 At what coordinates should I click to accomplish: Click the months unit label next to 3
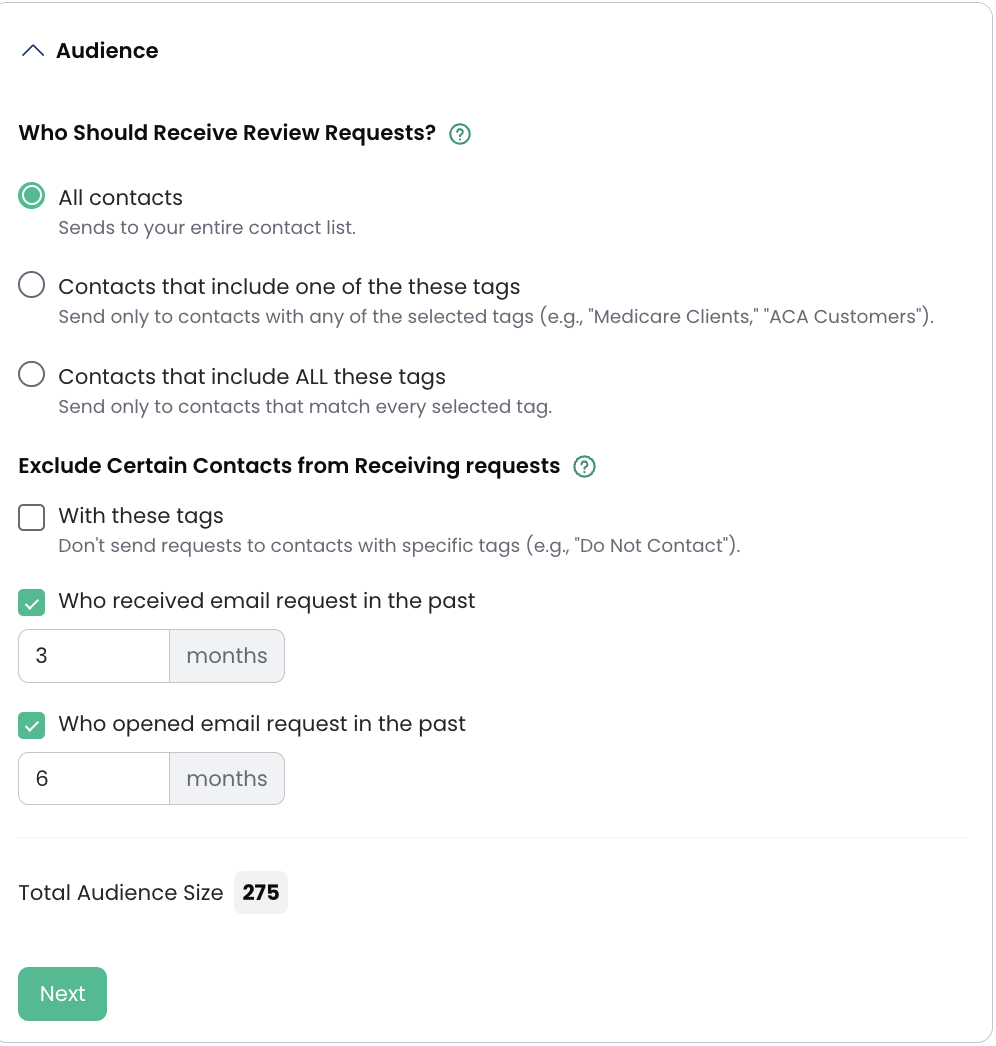(x=227, y=656)
